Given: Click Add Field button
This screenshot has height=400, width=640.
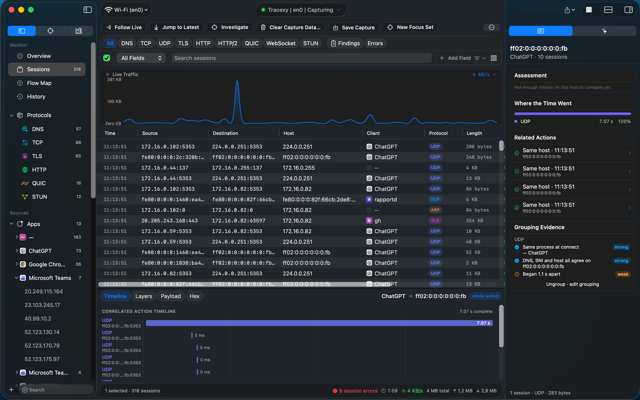Looking at the screenshot, I should pos(455,58).
